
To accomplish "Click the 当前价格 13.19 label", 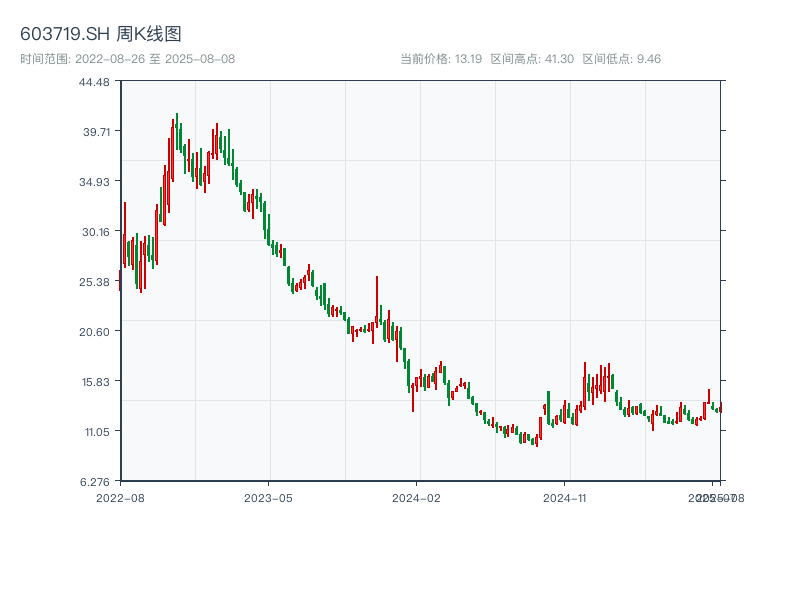I will (x=441, y=59).
